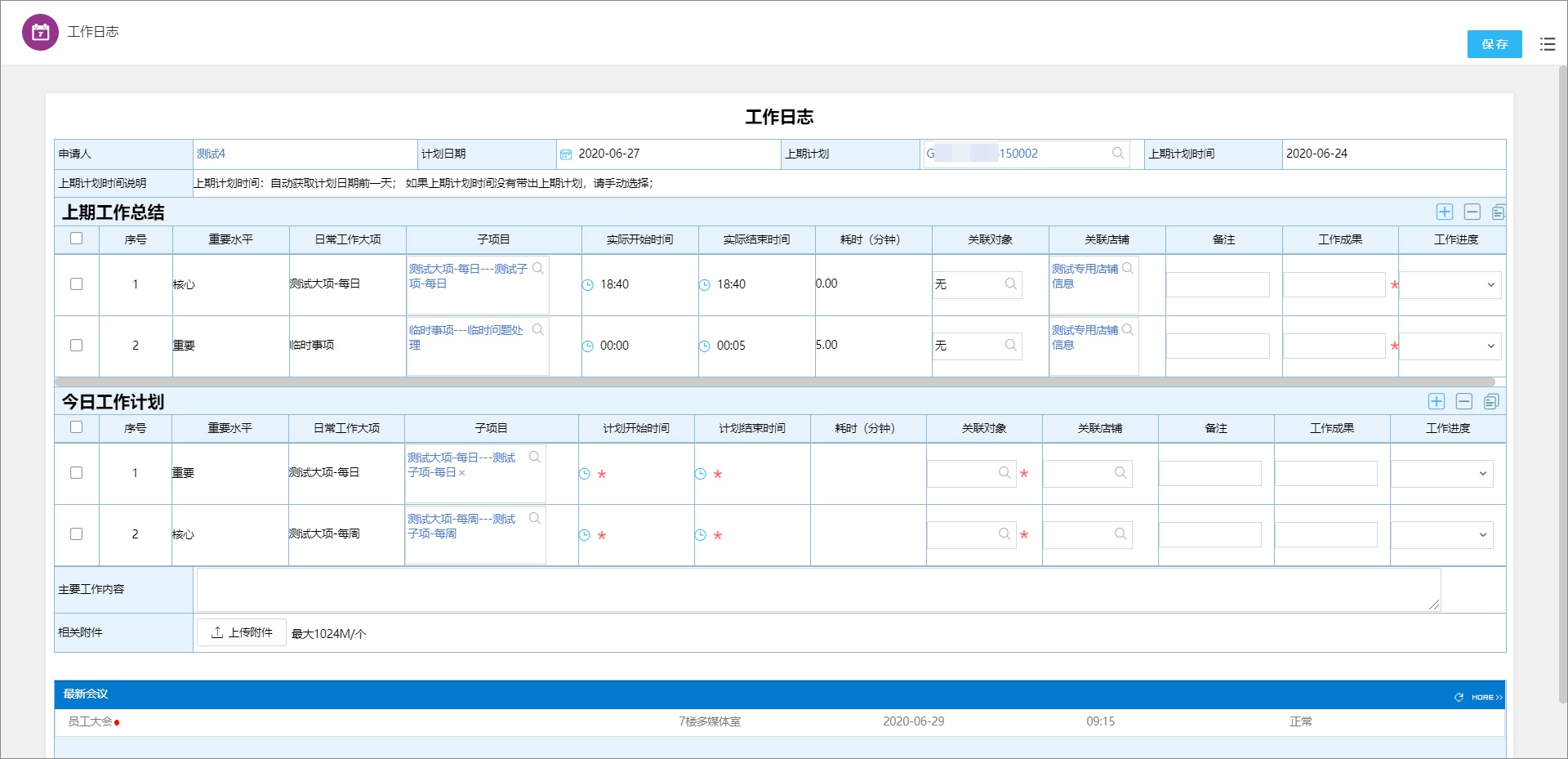This screenshot has height=759, width=1568.
Task: Select all rows in 上期工作总结
Action: point(77,238)
